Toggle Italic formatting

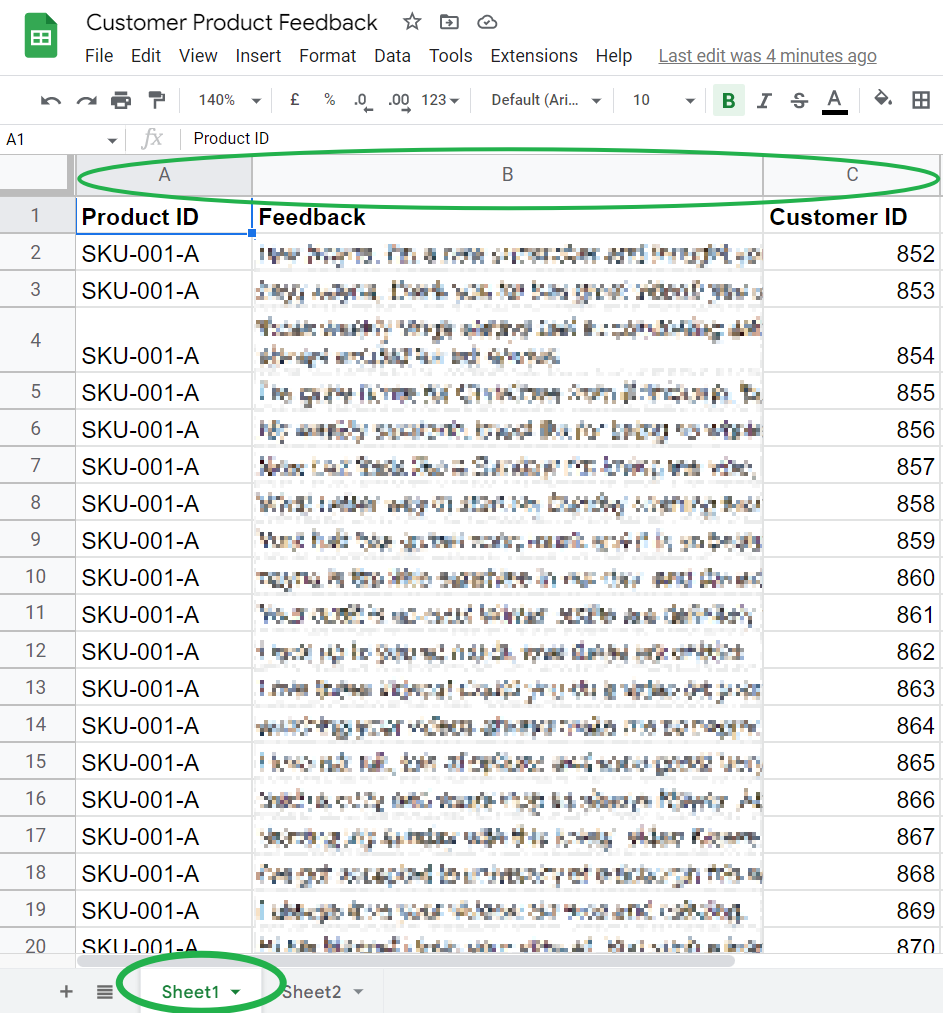764,100
